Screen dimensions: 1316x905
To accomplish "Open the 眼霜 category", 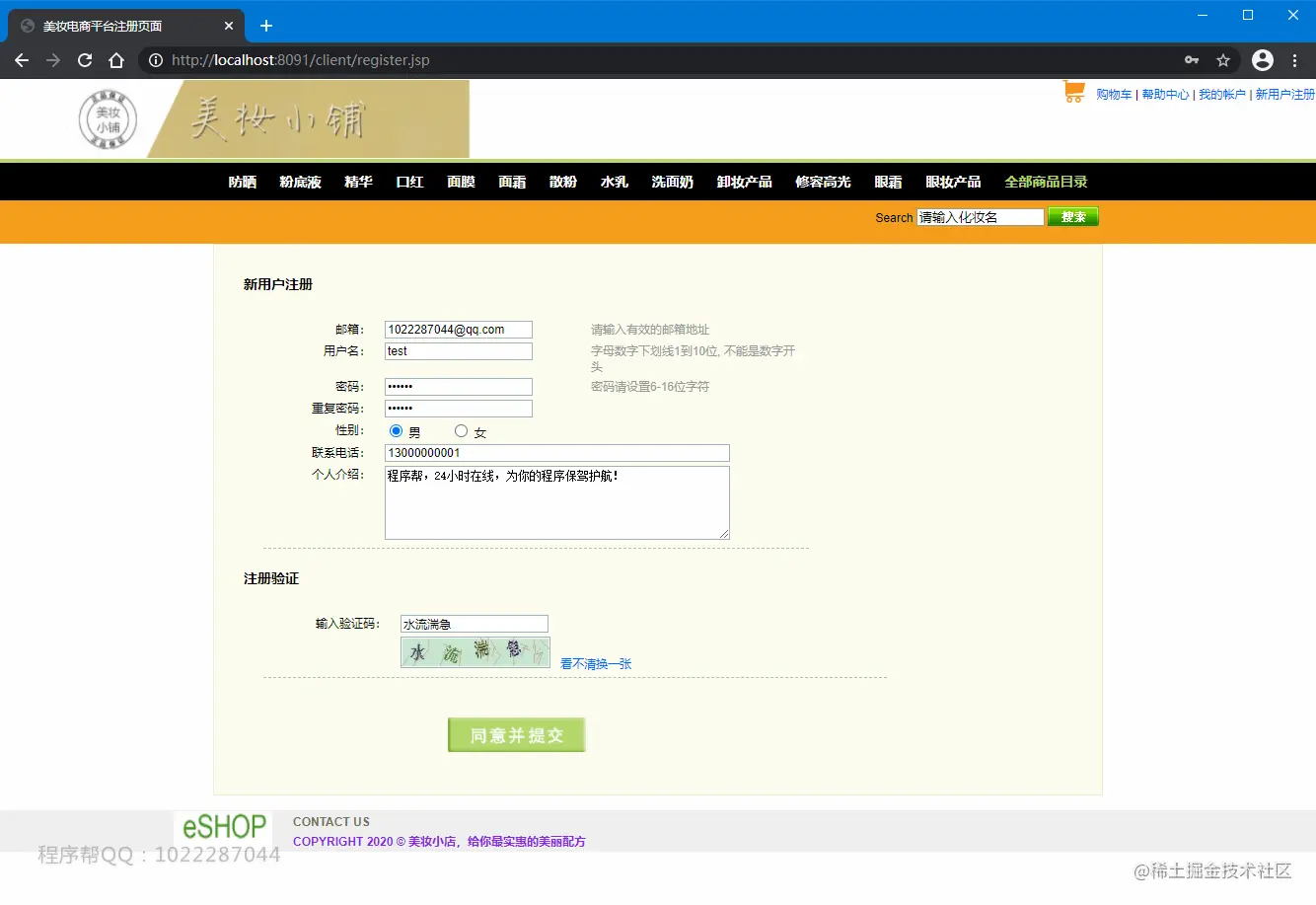I will click(x=889, y=182).
